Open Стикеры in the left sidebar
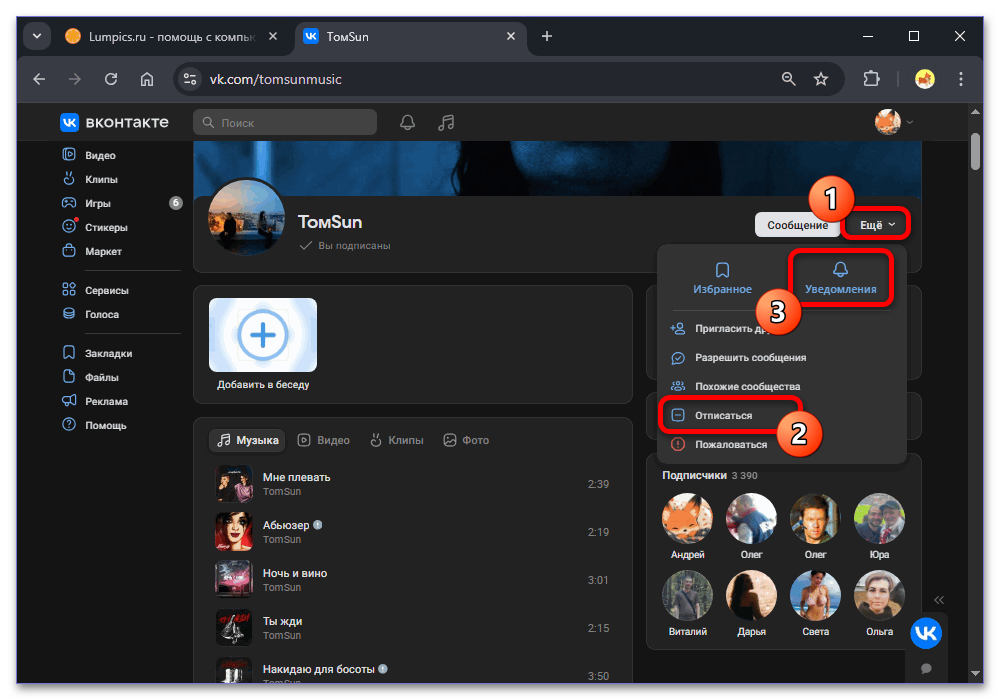 tap(95, 227)
